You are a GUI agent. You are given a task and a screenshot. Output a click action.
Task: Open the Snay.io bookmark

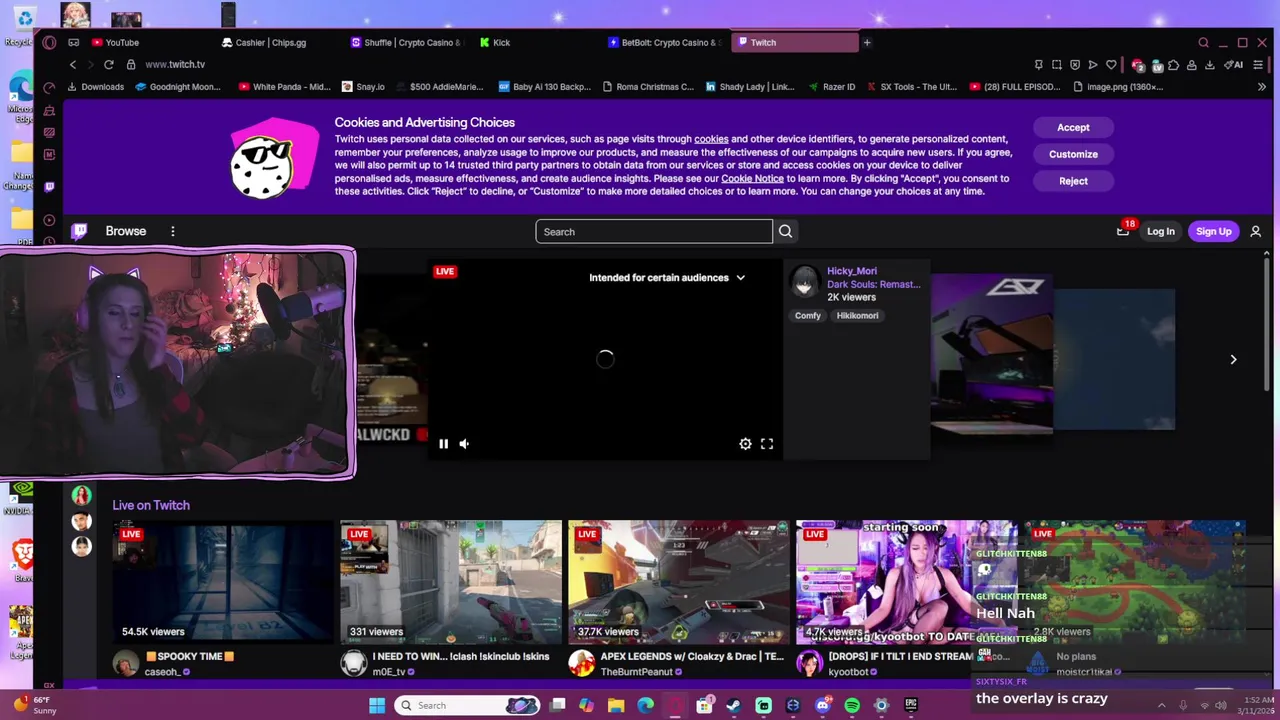pos(363,87)
